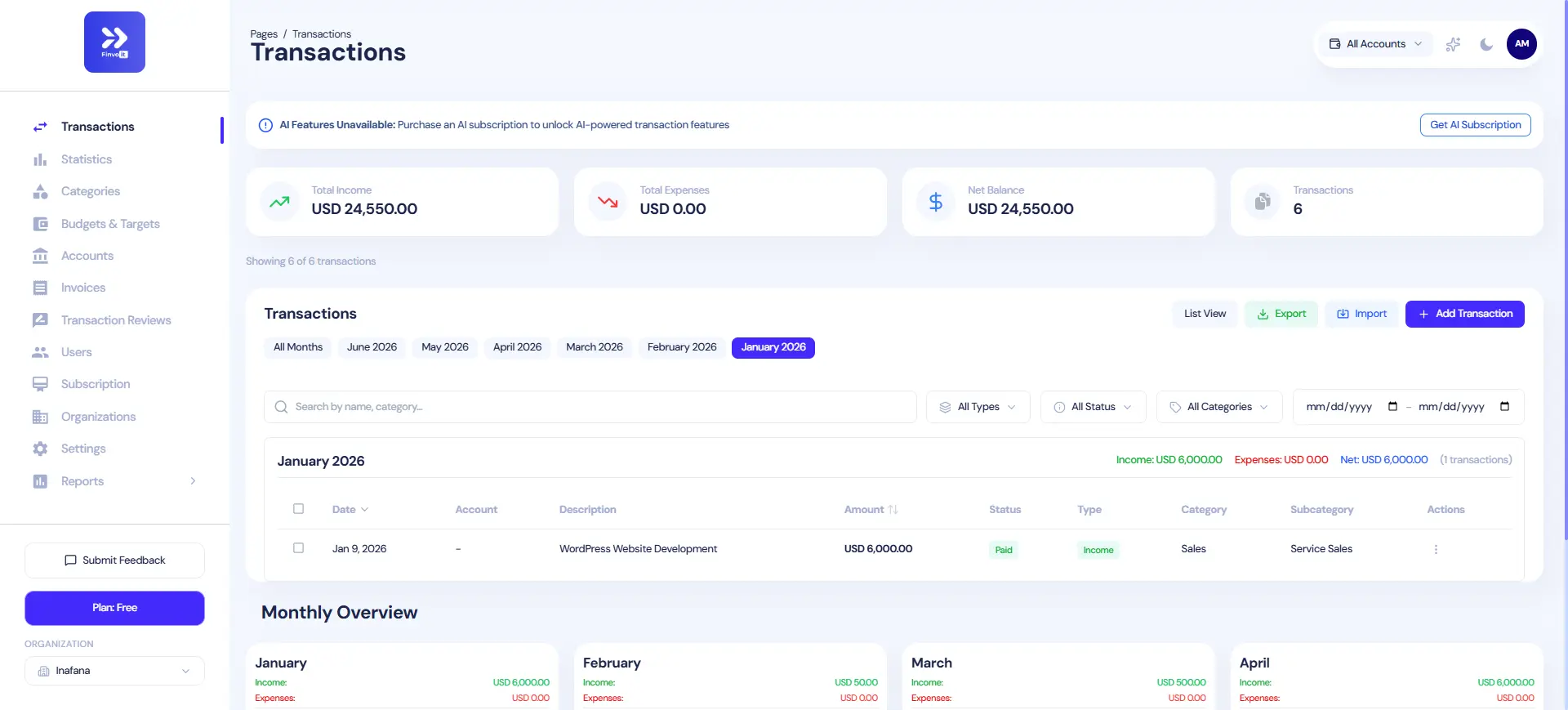The width and height of the screenshot is (1568, 710).
Task: Switch to the March 2026 tab
Action: [x=594, y=347]
